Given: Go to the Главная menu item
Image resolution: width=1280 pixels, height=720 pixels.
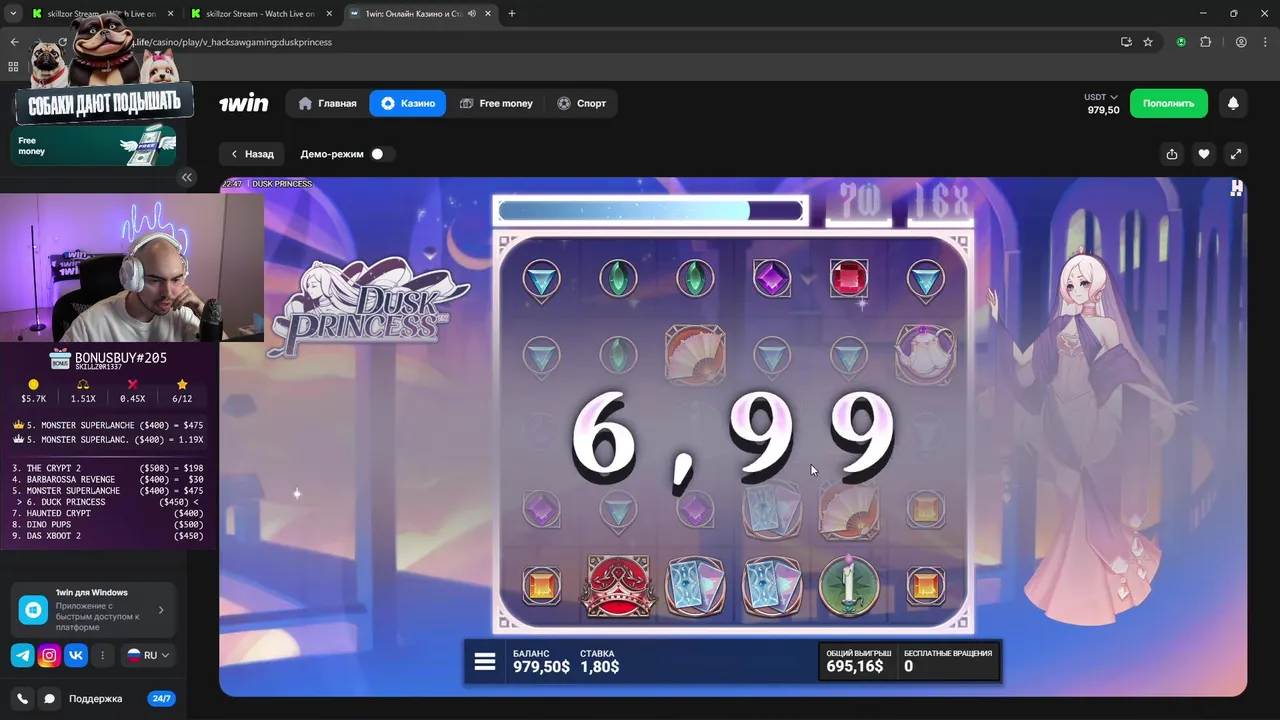Looking at the screenshot, I should (328, 103).
